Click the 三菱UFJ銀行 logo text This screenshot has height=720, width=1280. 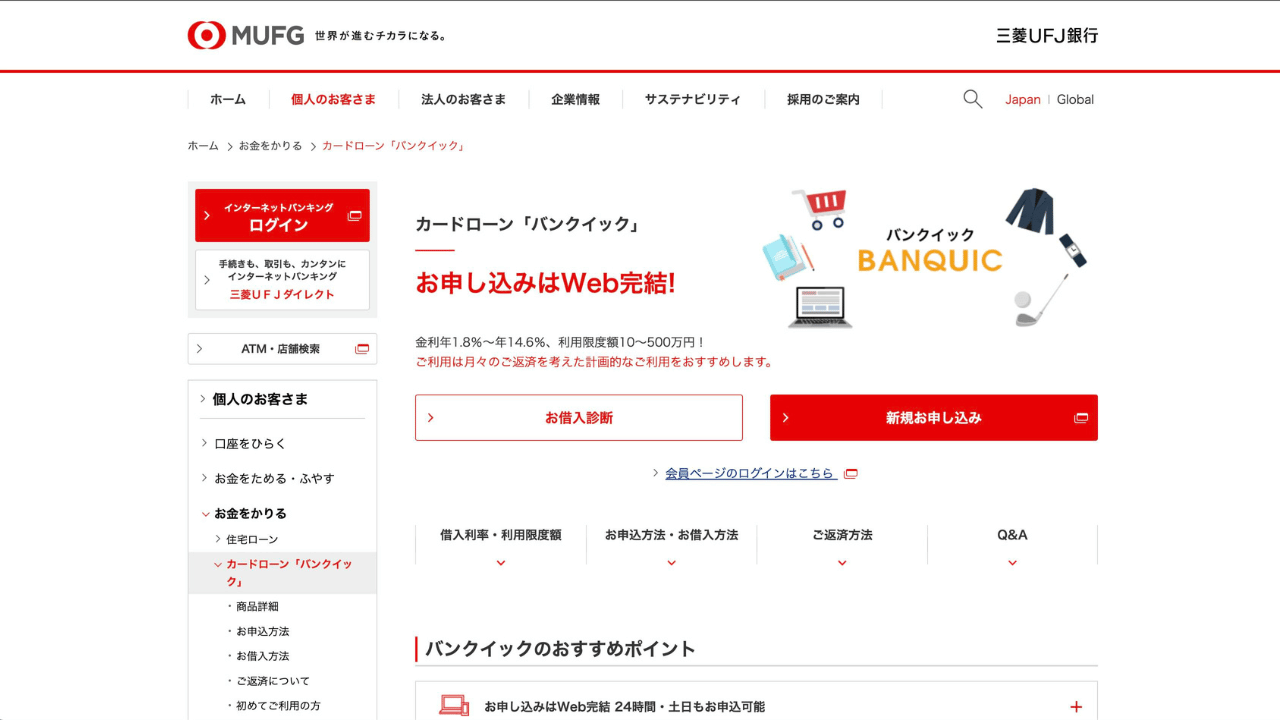pos(1047,35)
